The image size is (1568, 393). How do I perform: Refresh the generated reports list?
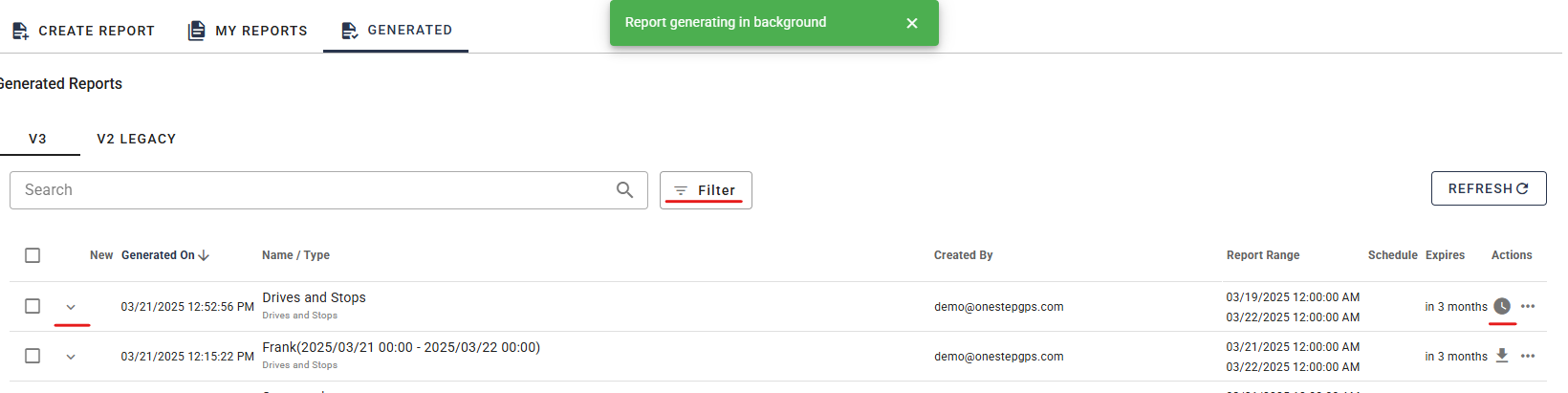[1488, 188]
